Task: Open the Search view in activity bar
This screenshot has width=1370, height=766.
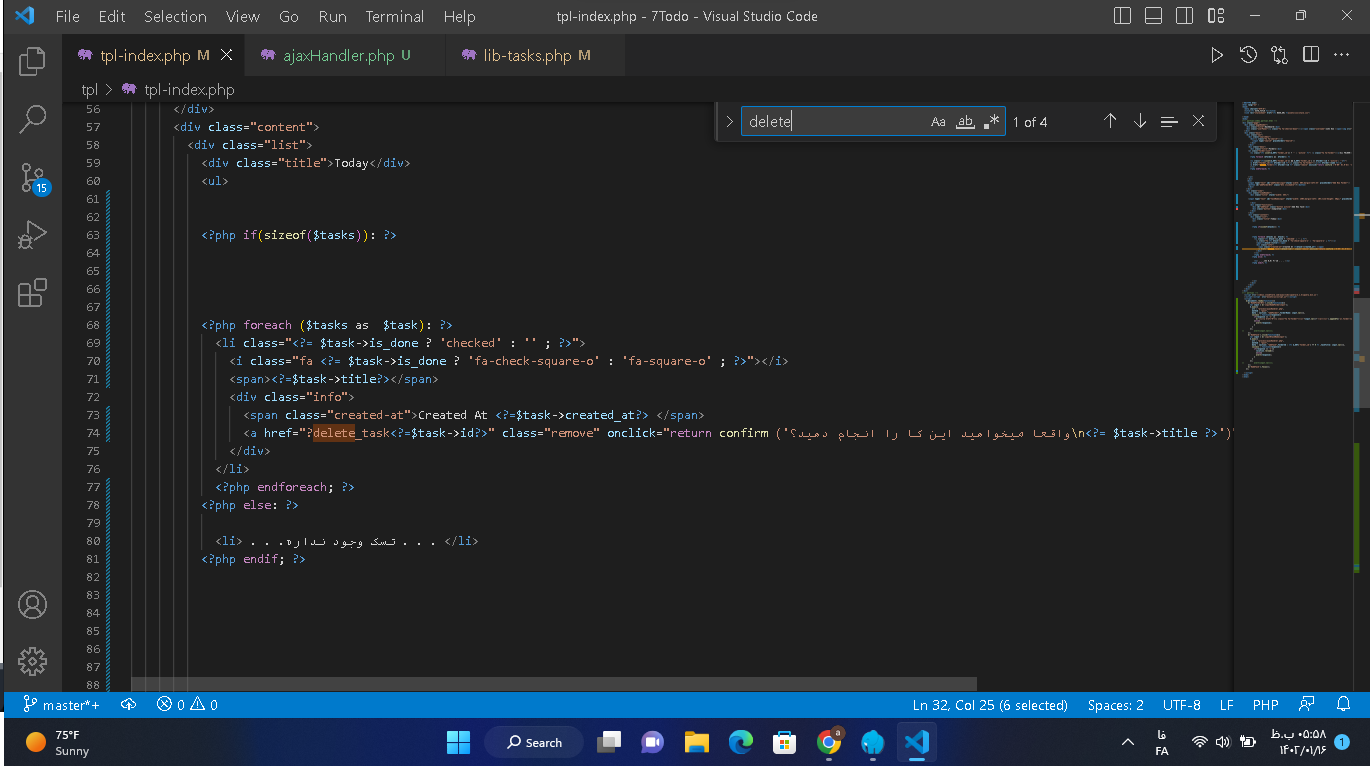Action: [32, 120]
